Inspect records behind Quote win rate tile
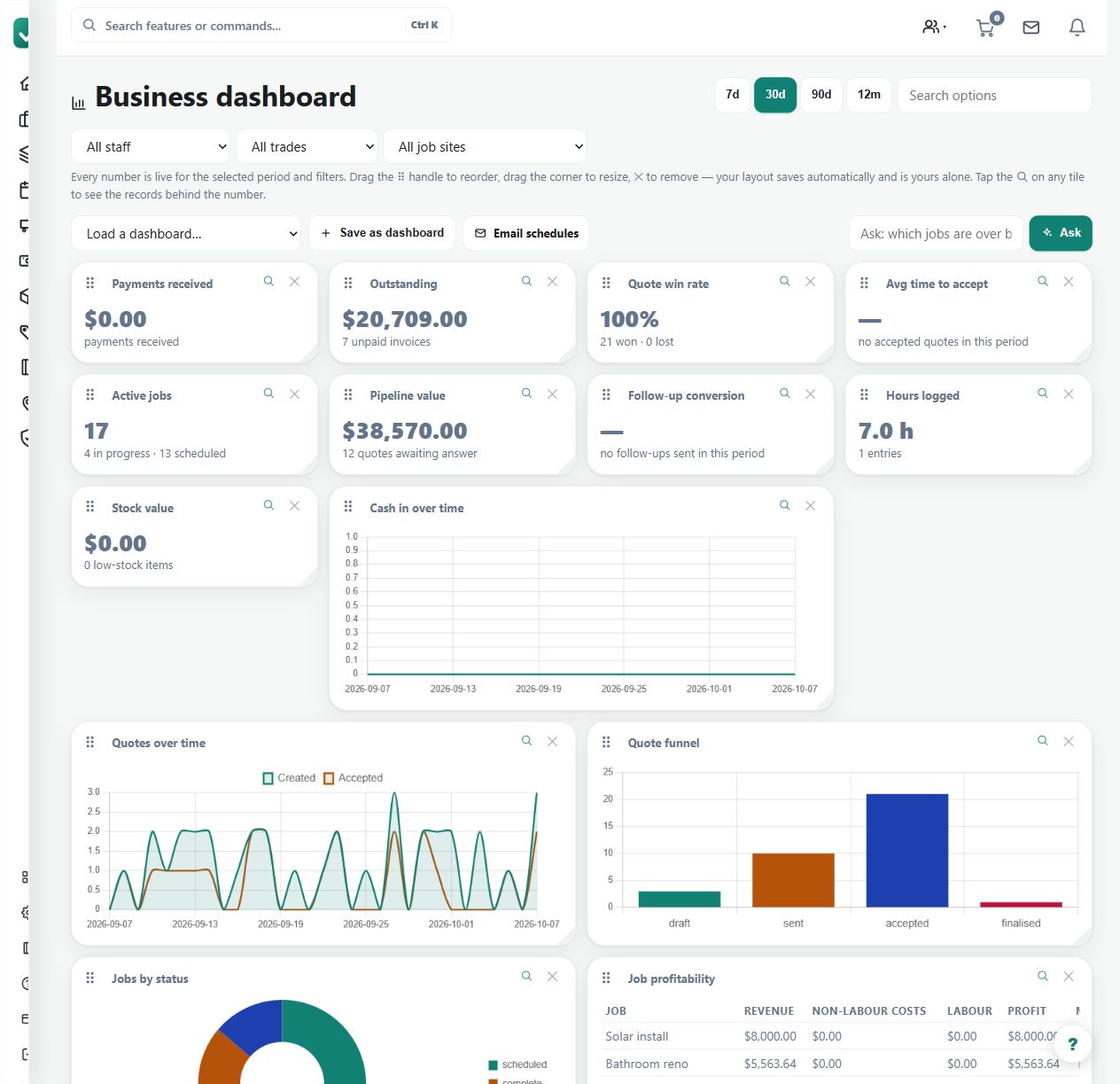 pyautogui.click(x=784, y=281)
